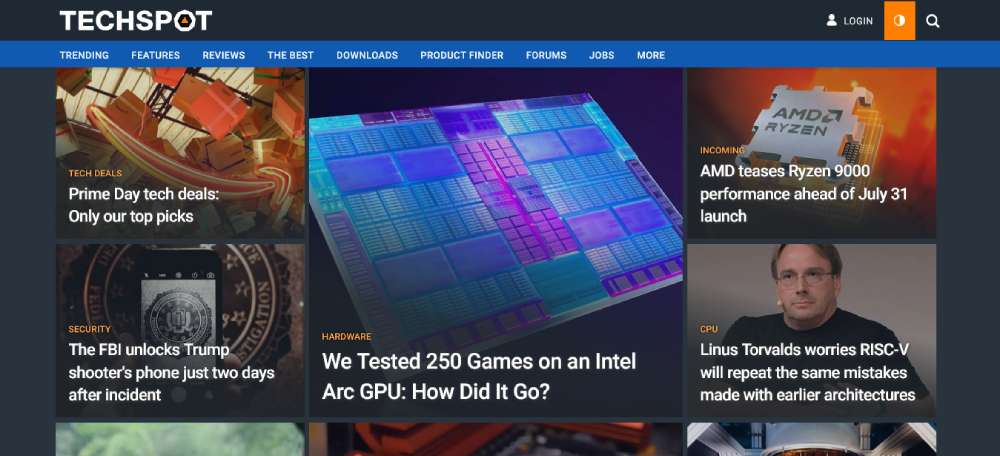Open the Jobs page
This screenshot has width=1000, height=456.
click(601, 55)
